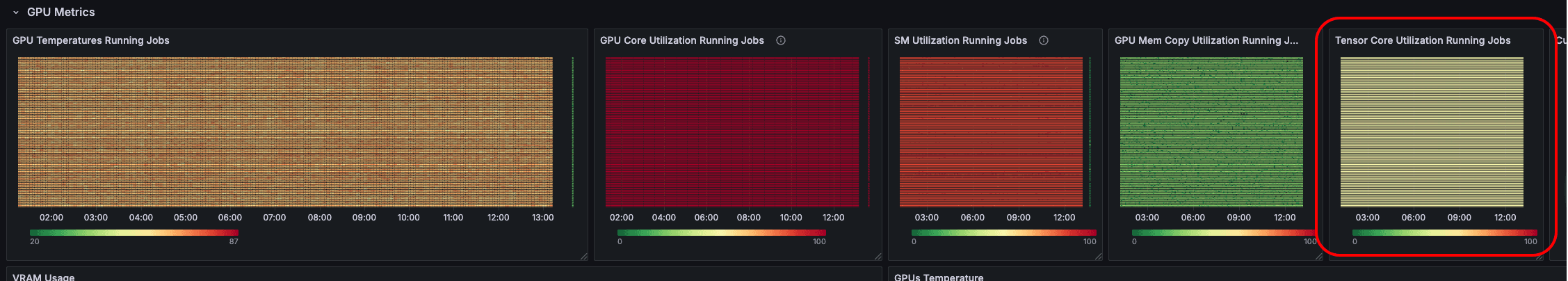Screen dimensions: 1568x281
Task: Show info for GPU Core Utilization panel
Action: click(x=781, y=40)
